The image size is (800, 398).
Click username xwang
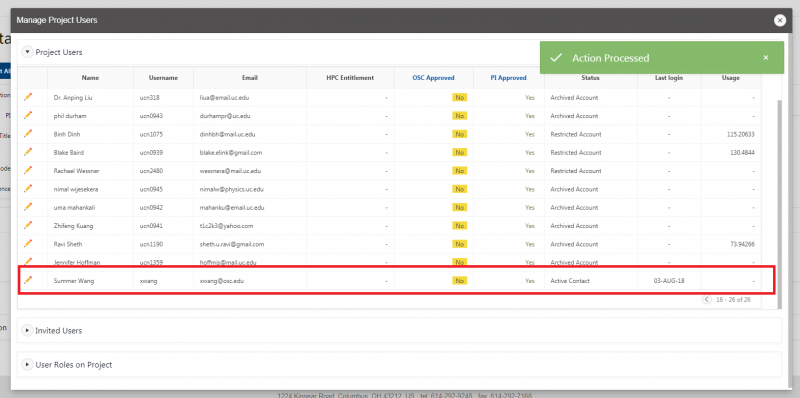pyautogui.click(x=148, y=281)
